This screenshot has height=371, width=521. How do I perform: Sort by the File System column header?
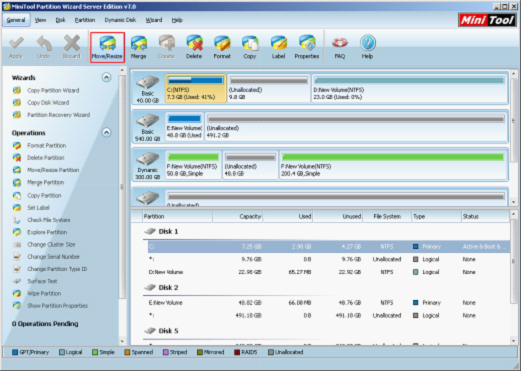click(x=387, y=217)
